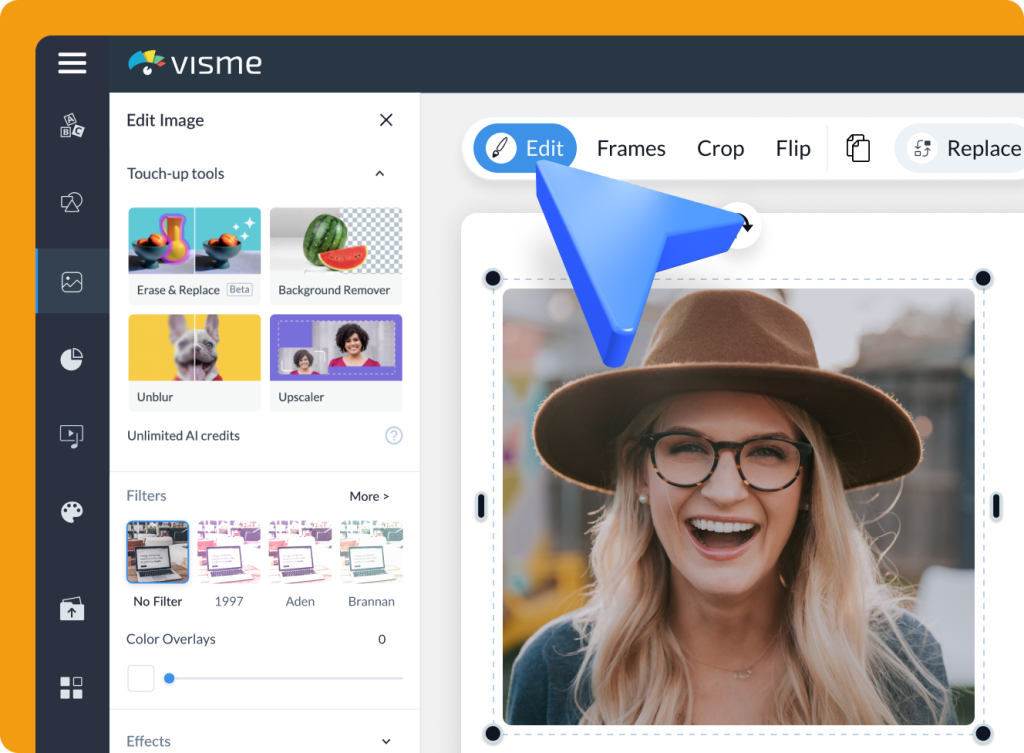This screenshot has width=1024, height=753.
Task: Select the Flip option
Action: pos(793,149)
